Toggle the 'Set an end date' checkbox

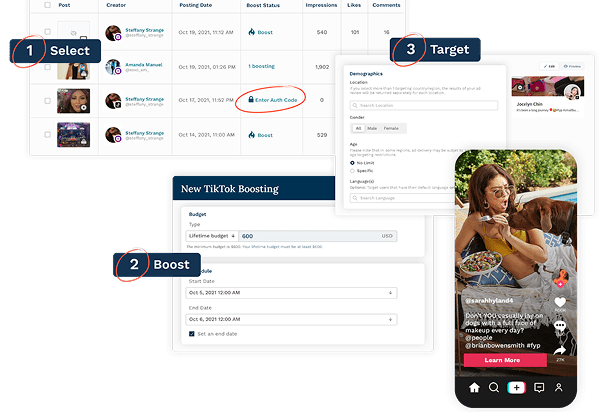(x=192, y=333)
